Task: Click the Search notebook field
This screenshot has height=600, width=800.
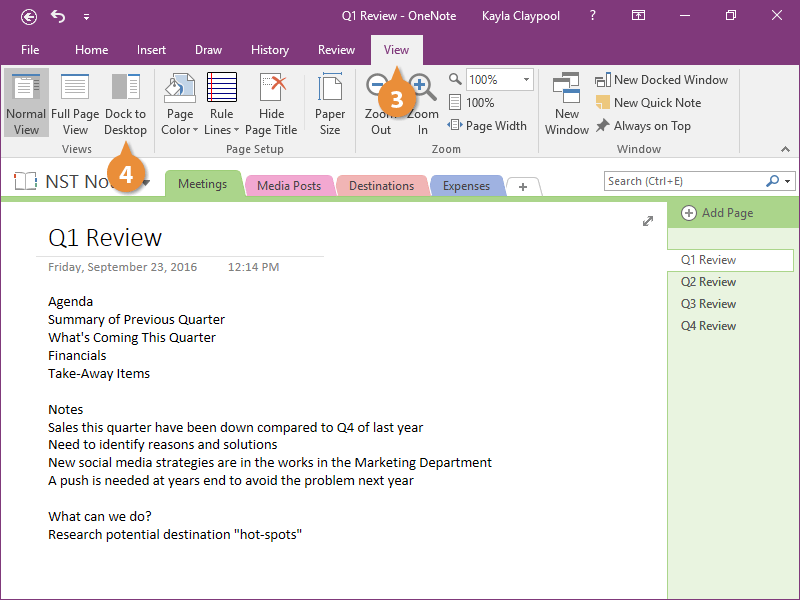Action: 685,181
